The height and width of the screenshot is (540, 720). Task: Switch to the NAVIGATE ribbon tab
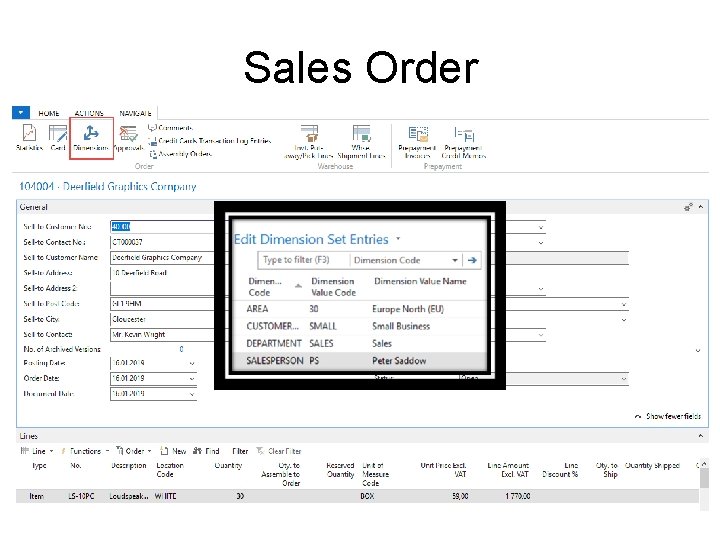pyautogui.click(x=135, y=113)
